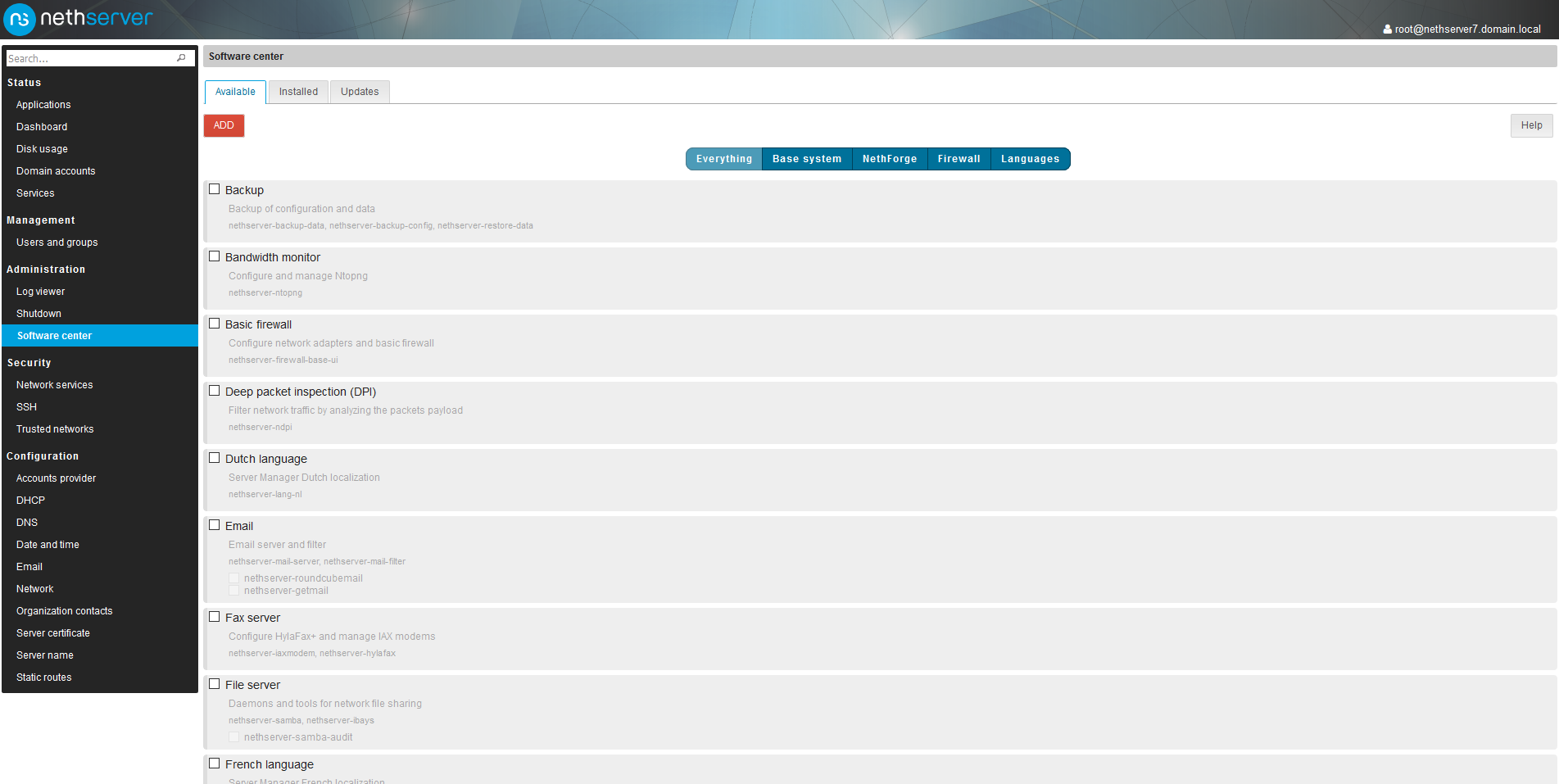This screenshot has width=1559, height=784.
Task: Open the Disk usage page
Action: 42,149
